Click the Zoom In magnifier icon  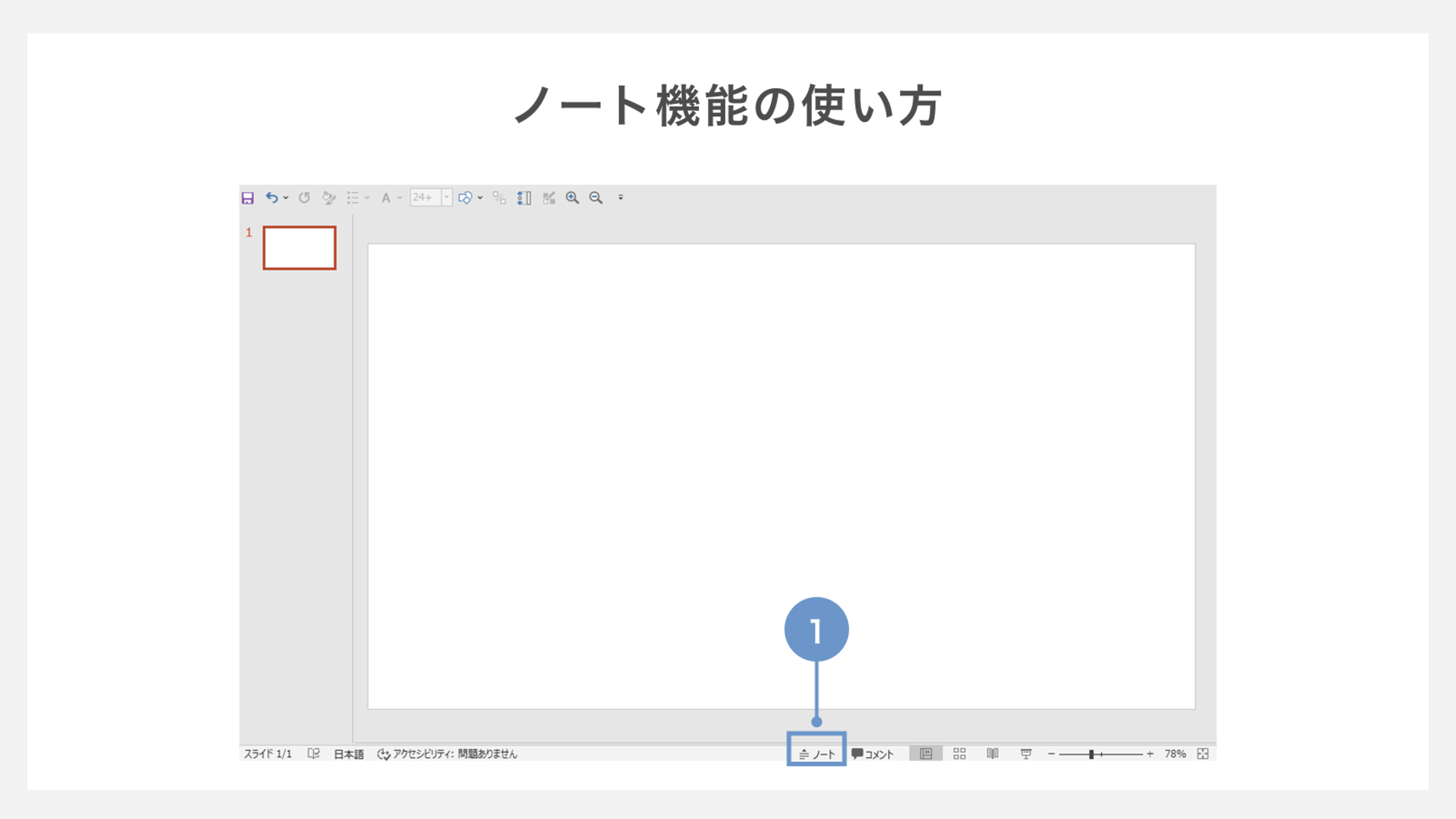click(x=572, y=197)
